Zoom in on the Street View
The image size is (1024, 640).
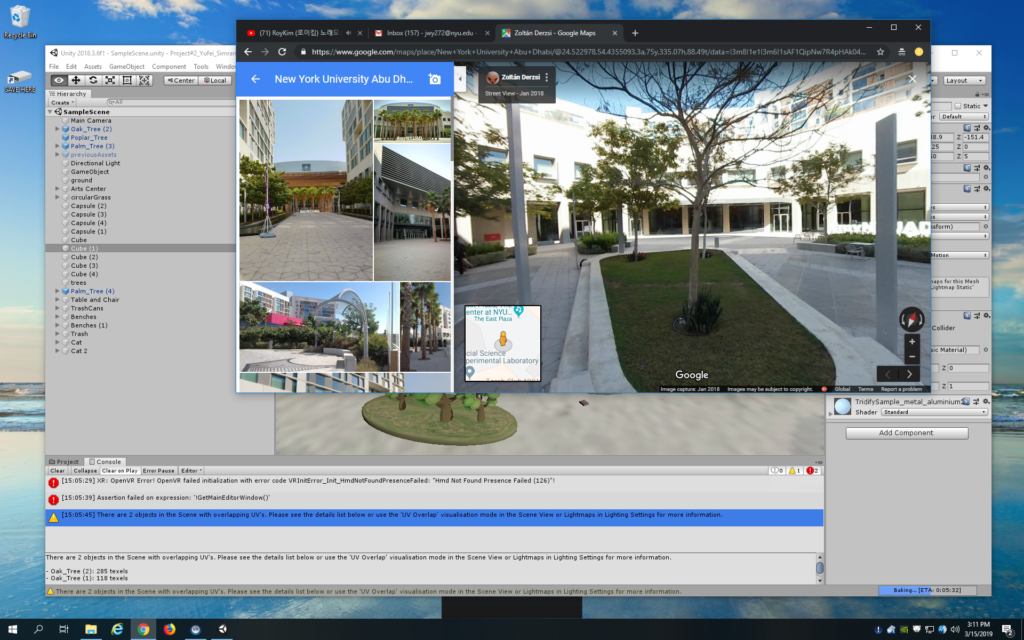(912, 342)
